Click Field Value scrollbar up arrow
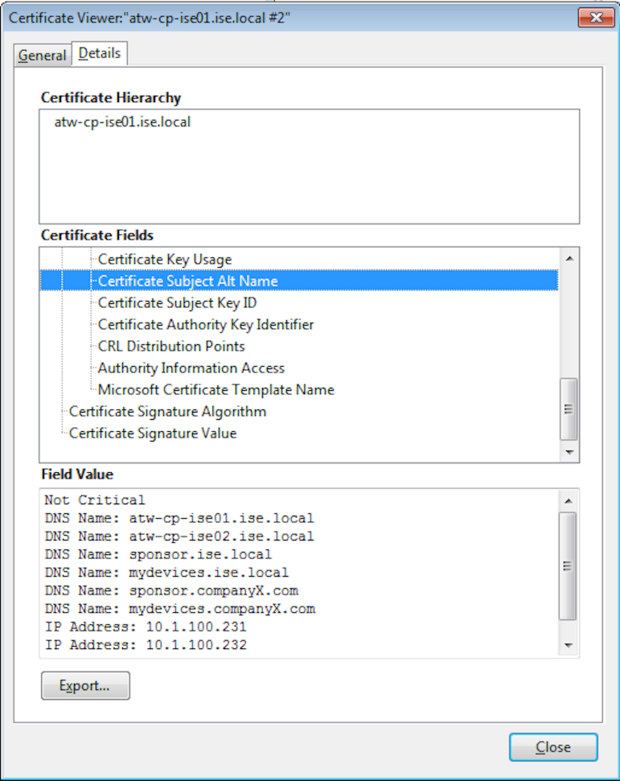Image resolution: width=620 pixels, height=781 pixels. (568, 501)
